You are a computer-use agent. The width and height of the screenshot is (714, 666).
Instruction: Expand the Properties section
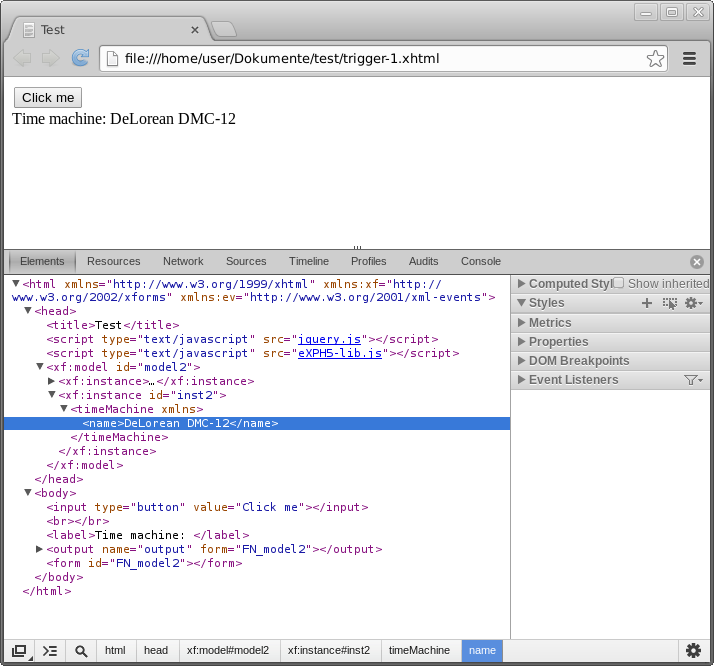[521, 341]
